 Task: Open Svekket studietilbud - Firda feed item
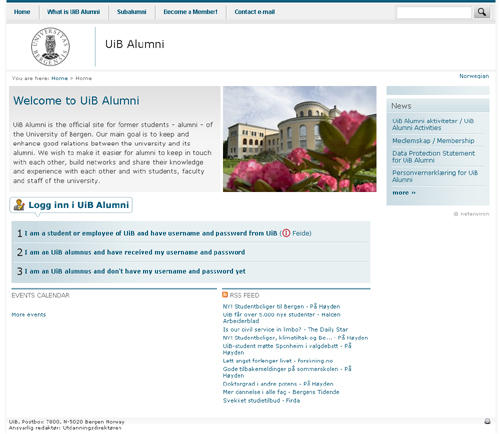click(261, 400)
